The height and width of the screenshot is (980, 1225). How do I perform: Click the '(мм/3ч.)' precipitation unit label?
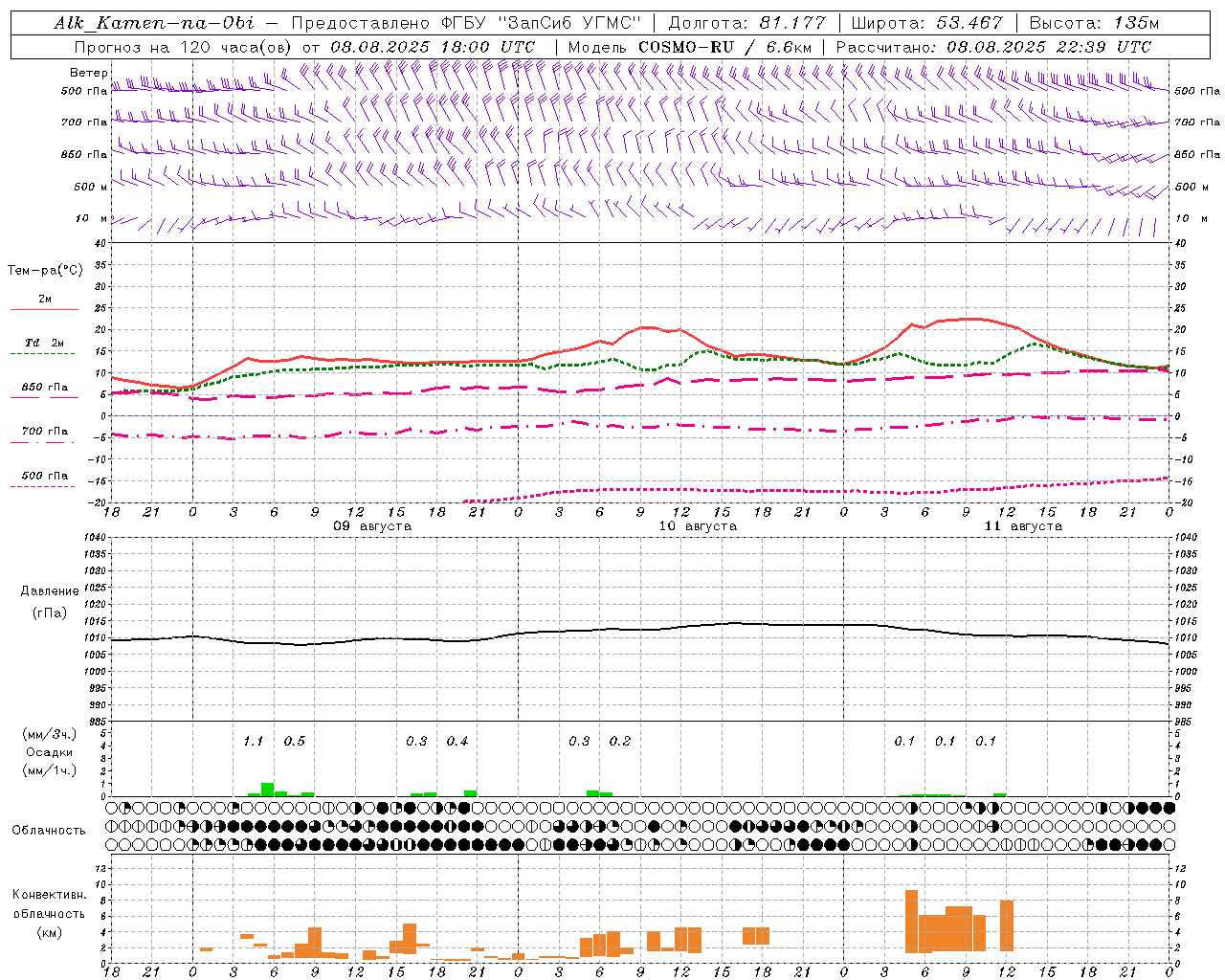click(x=49, y=734)
